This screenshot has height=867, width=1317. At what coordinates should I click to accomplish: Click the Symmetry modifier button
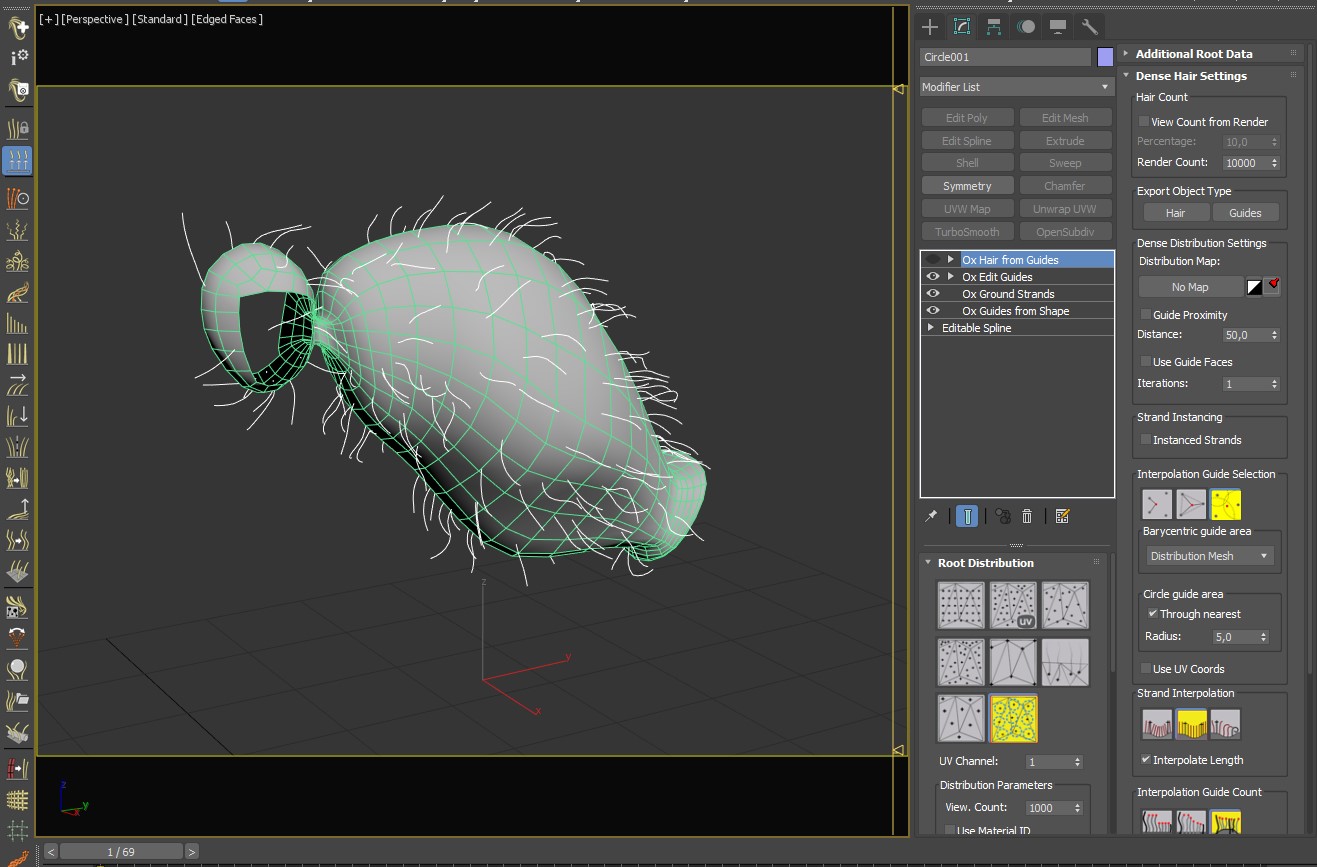pos(967,186)
